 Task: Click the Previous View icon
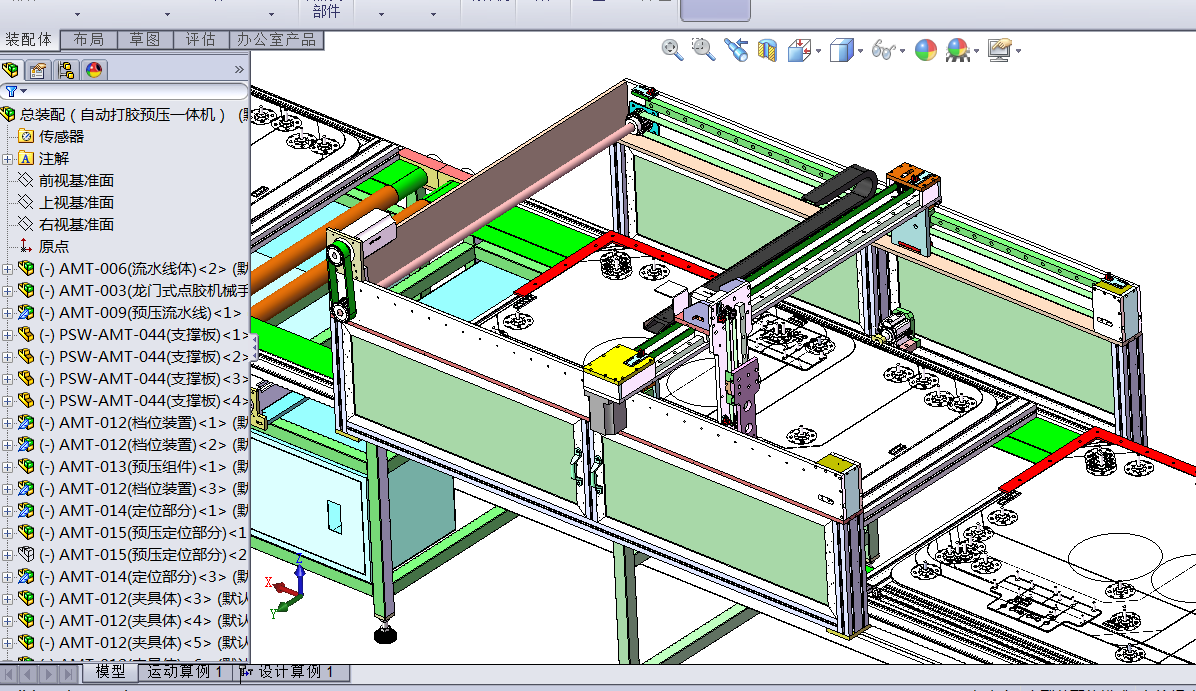click(736, 49)
